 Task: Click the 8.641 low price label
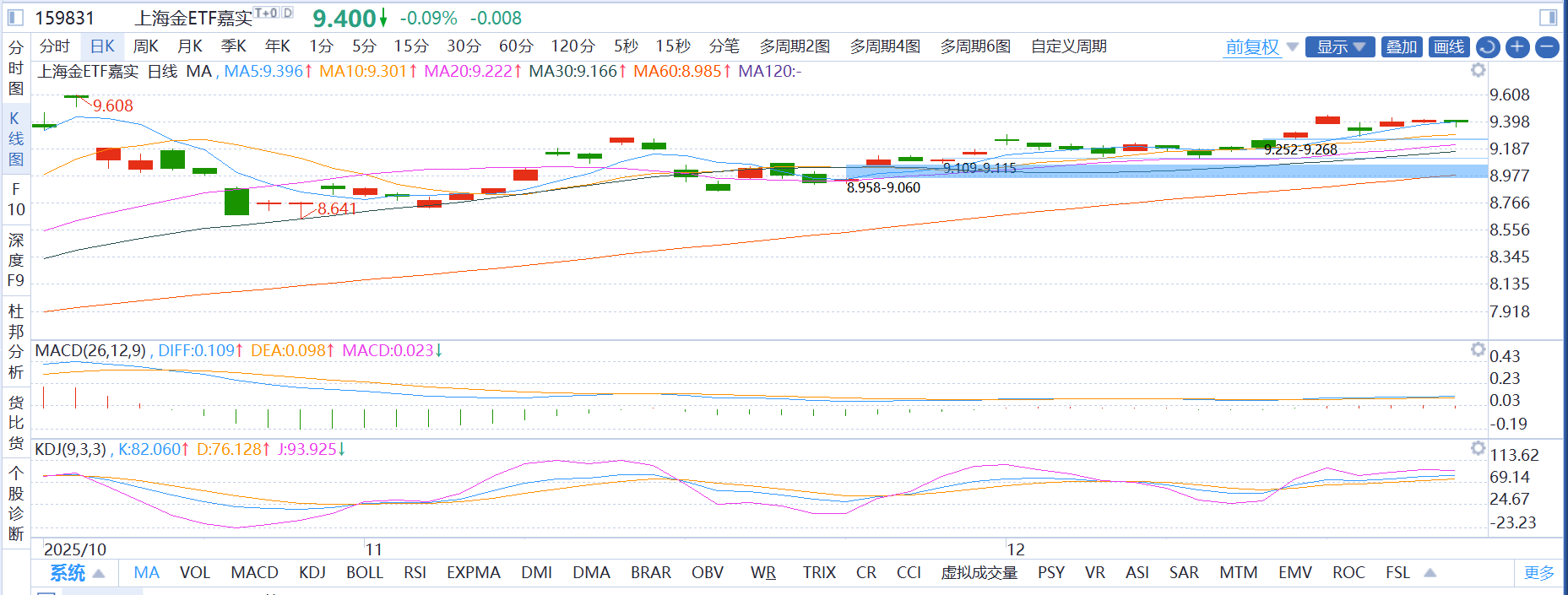pos(337,208)
